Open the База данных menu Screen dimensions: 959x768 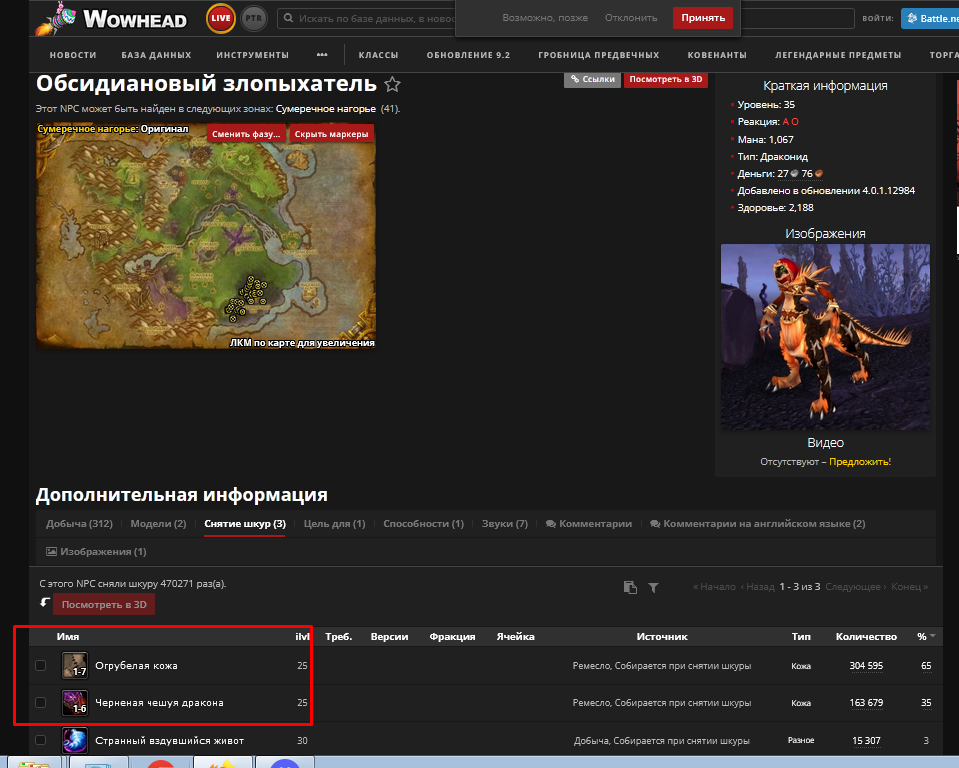coord(156,55)
